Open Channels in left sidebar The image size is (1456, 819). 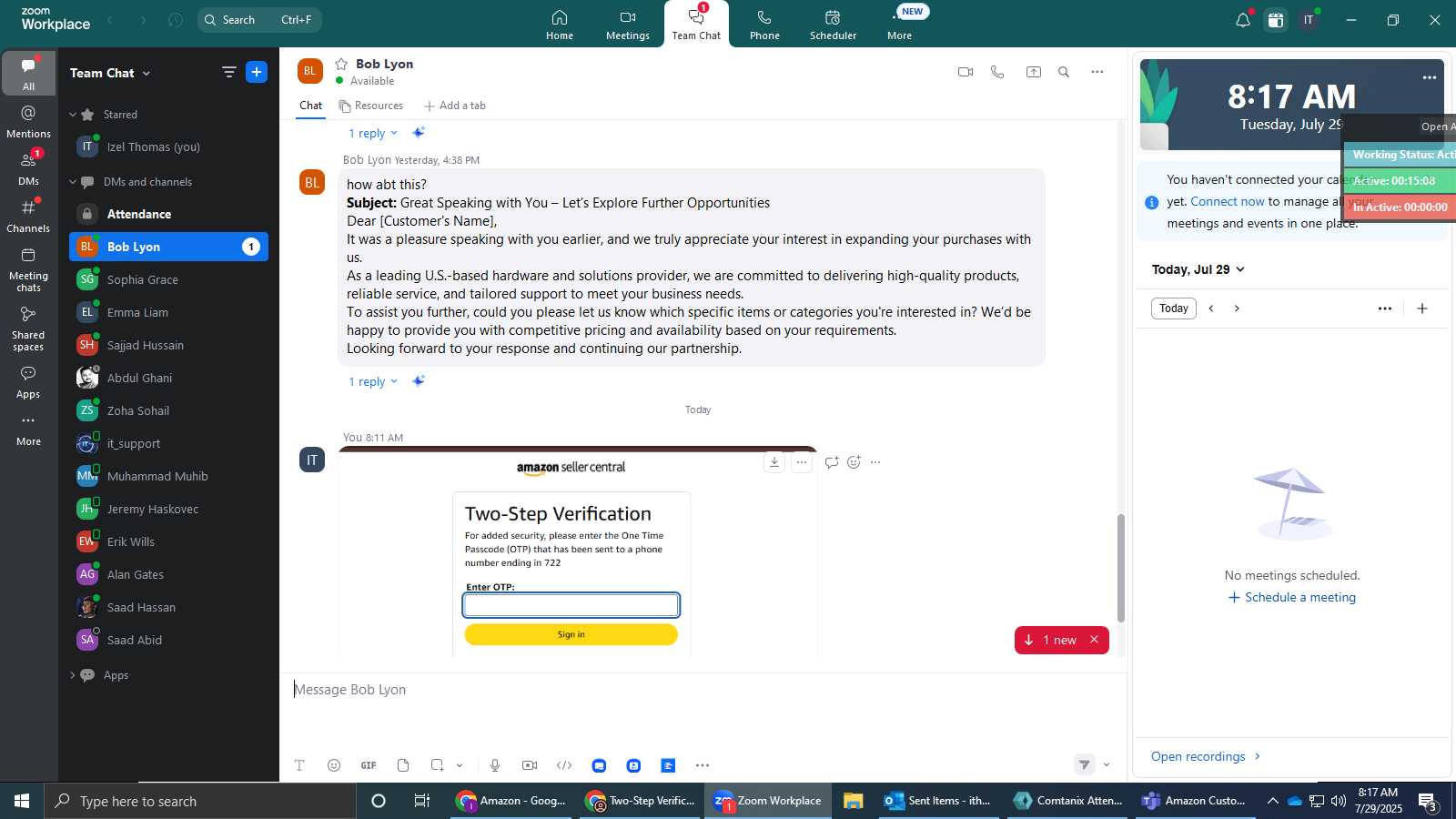click(x=28, y=216)
